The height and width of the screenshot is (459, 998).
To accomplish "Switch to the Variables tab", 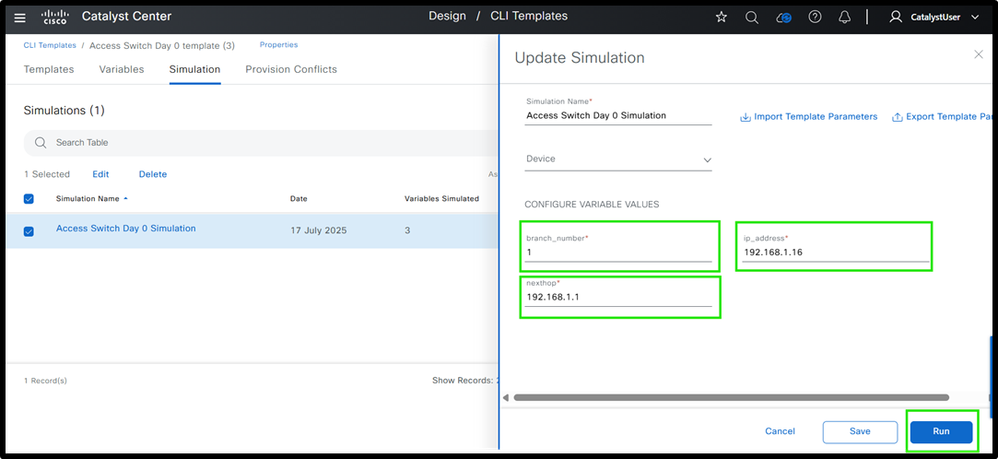I will [121, 70].
